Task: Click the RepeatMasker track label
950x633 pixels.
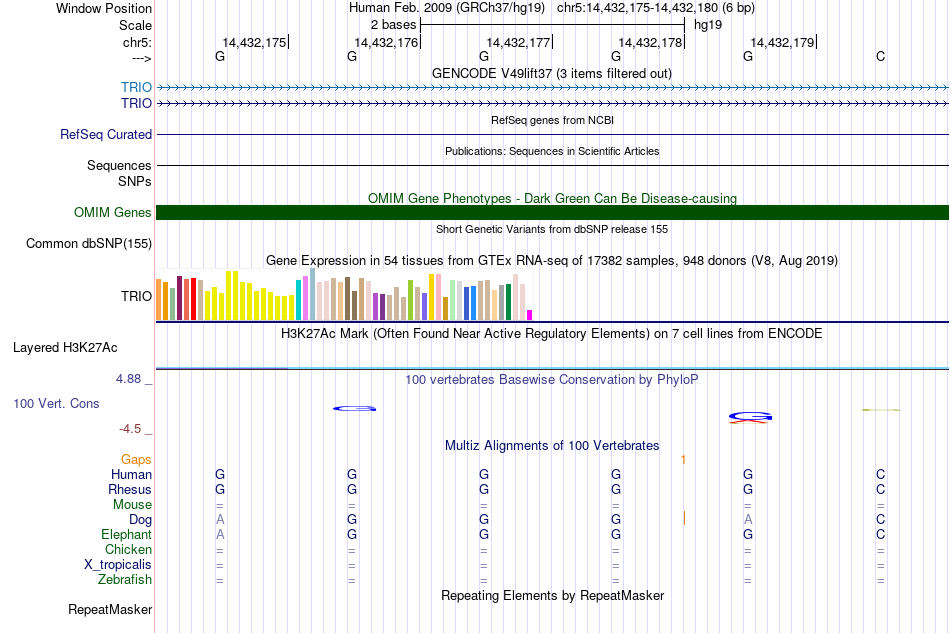Action: pos(110,609)
